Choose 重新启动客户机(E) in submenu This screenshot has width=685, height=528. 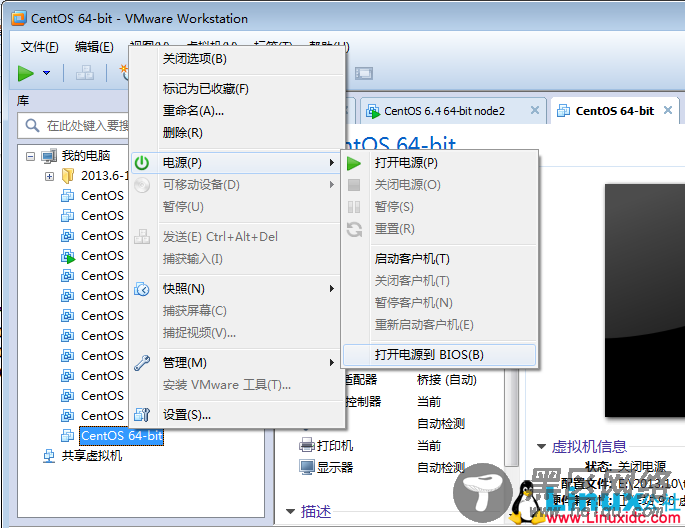point(424,324)
